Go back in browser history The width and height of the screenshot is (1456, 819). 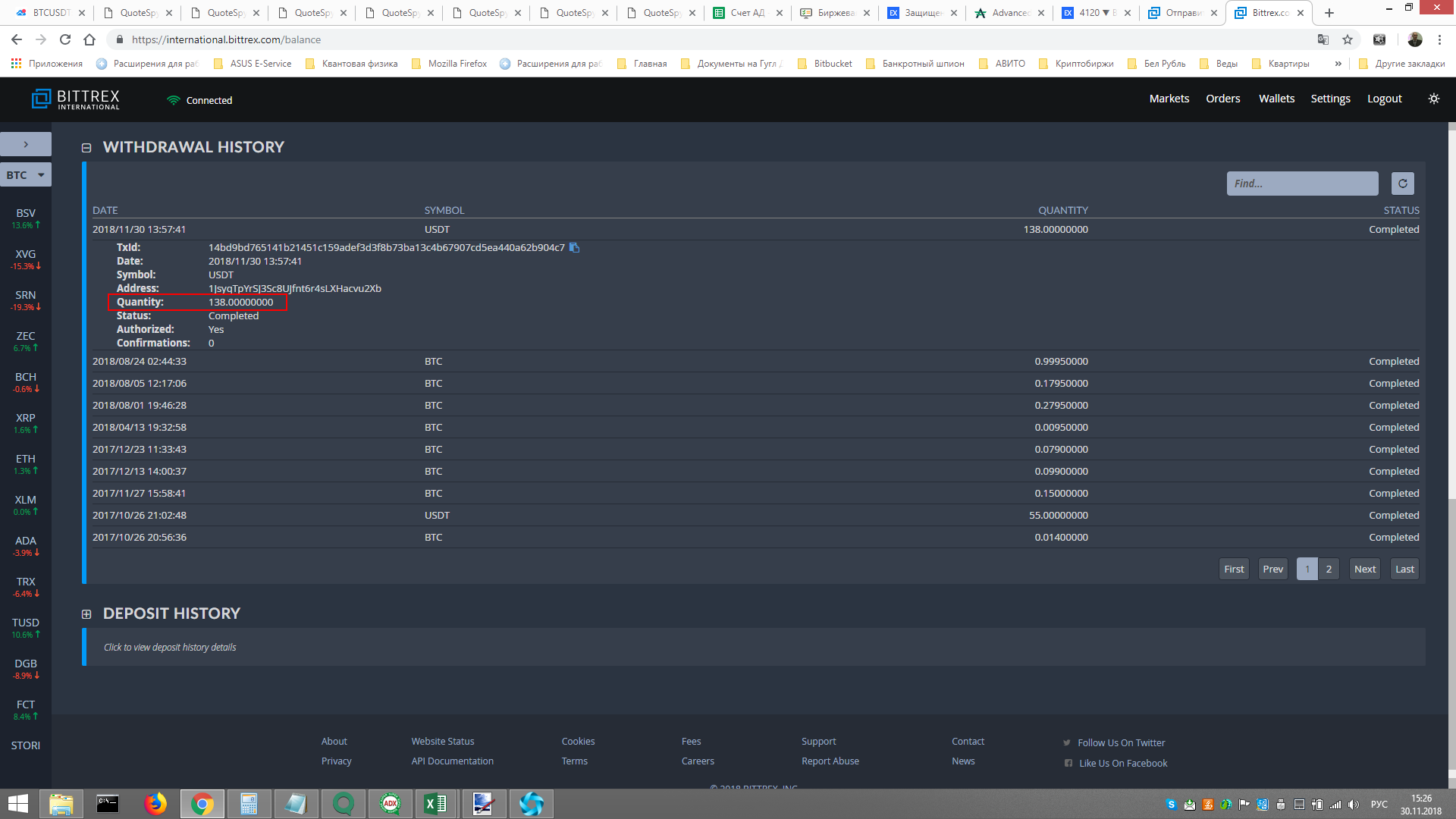point(17,39)
